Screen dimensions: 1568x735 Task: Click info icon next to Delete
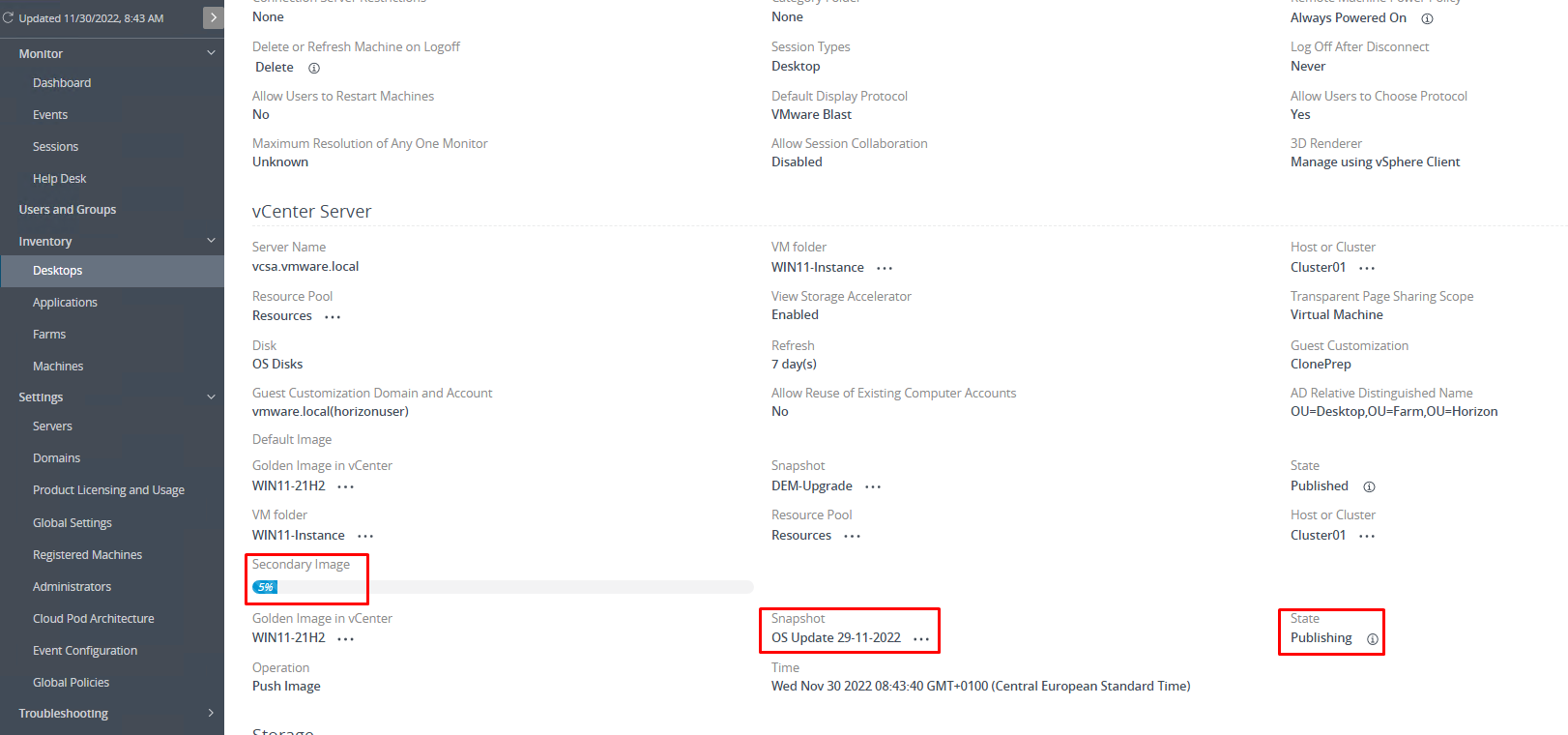[313, 68]
